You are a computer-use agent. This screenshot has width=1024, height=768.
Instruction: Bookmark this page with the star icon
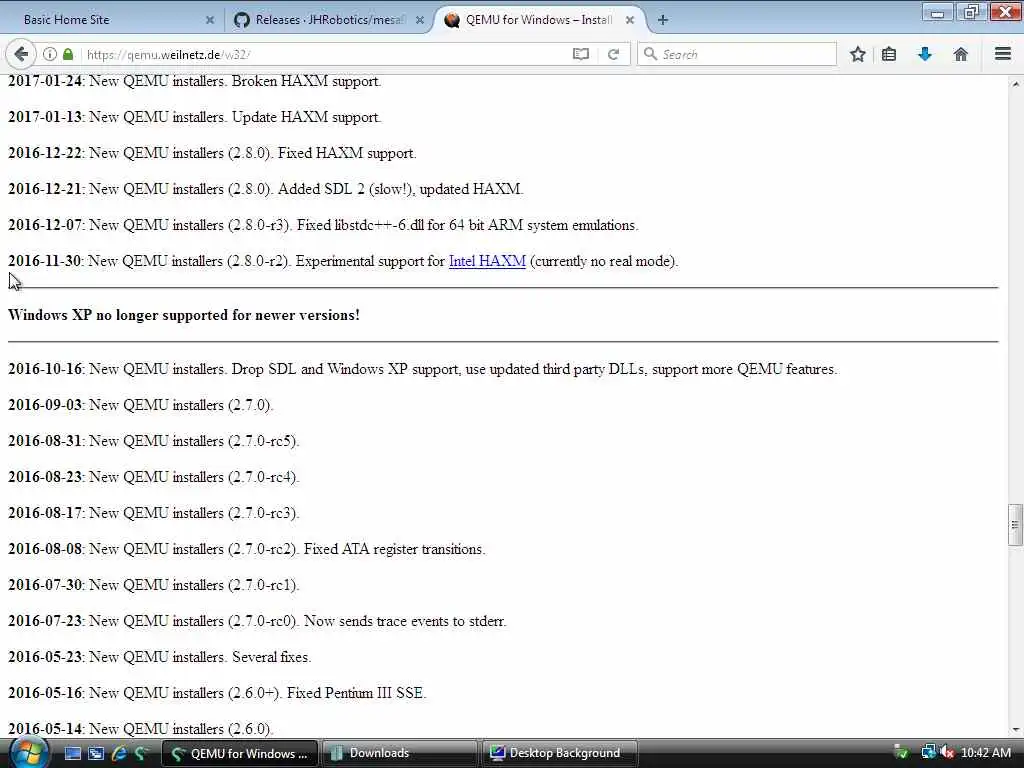coord(857,54)
